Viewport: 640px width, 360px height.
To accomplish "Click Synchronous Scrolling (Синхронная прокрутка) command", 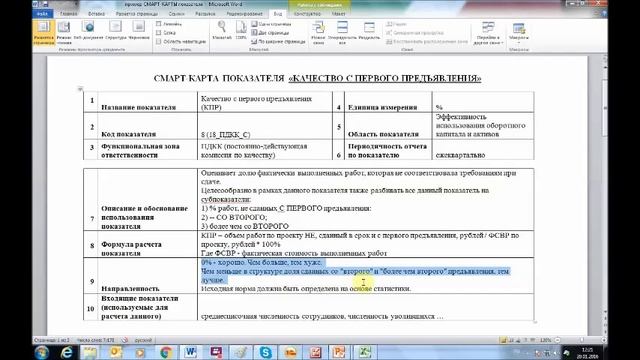I will 415,33.
